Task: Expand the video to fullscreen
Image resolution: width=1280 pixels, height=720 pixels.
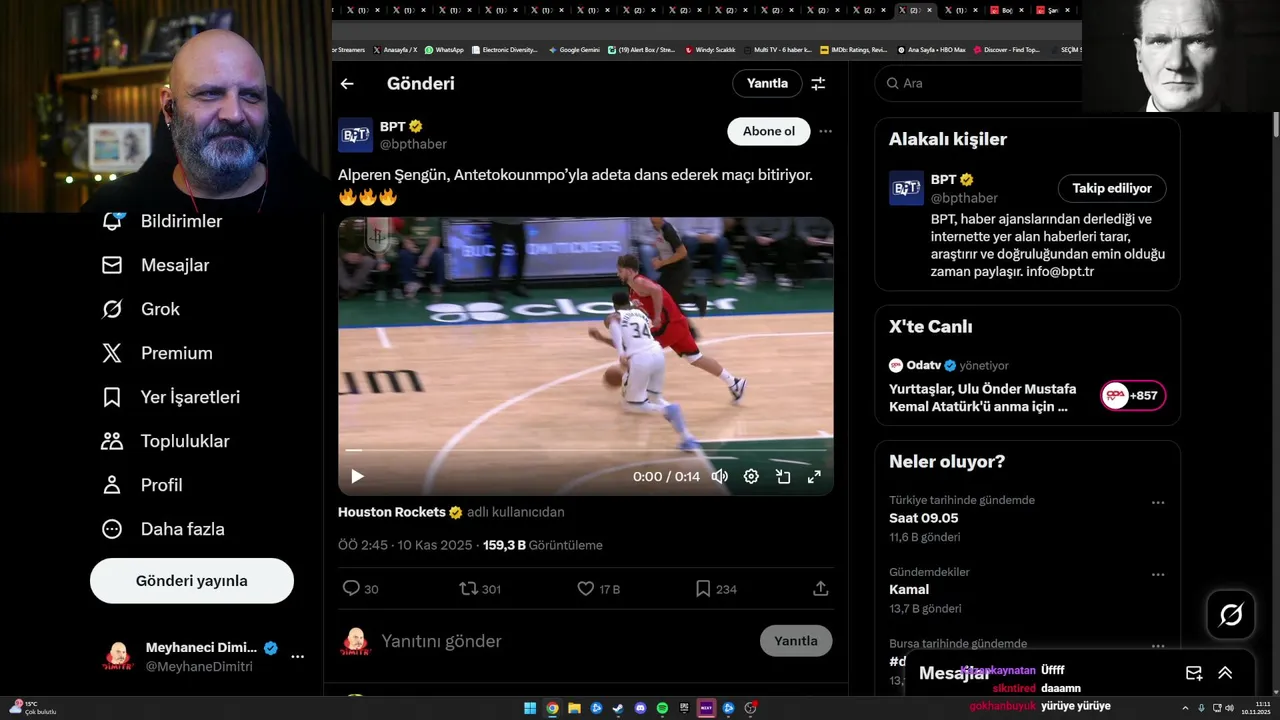Action: 814,477
